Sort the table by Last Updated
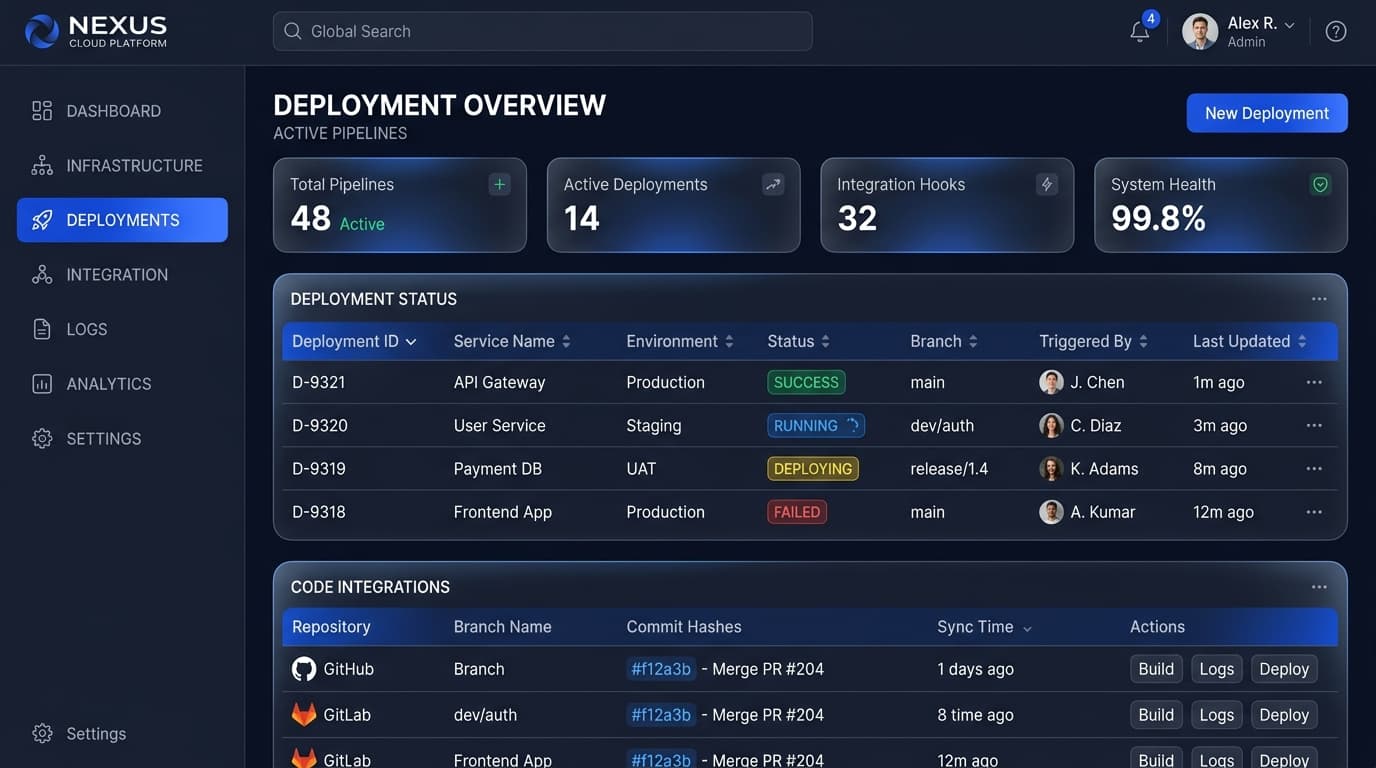The width and height of the screenshot is (1376, 768). [x=1250, y=341]
